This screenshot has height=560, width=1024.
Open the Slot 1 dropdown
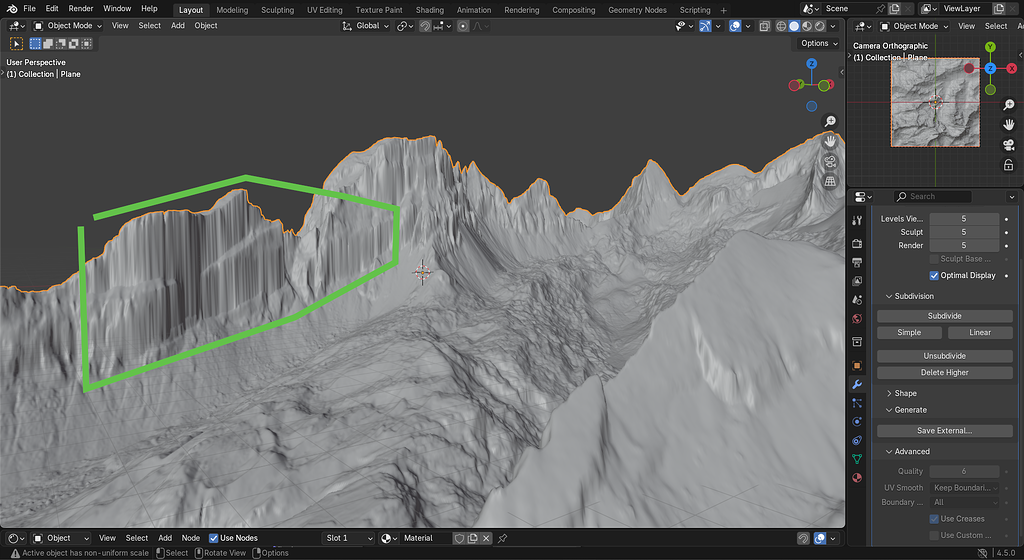click(x=348, y=538)
